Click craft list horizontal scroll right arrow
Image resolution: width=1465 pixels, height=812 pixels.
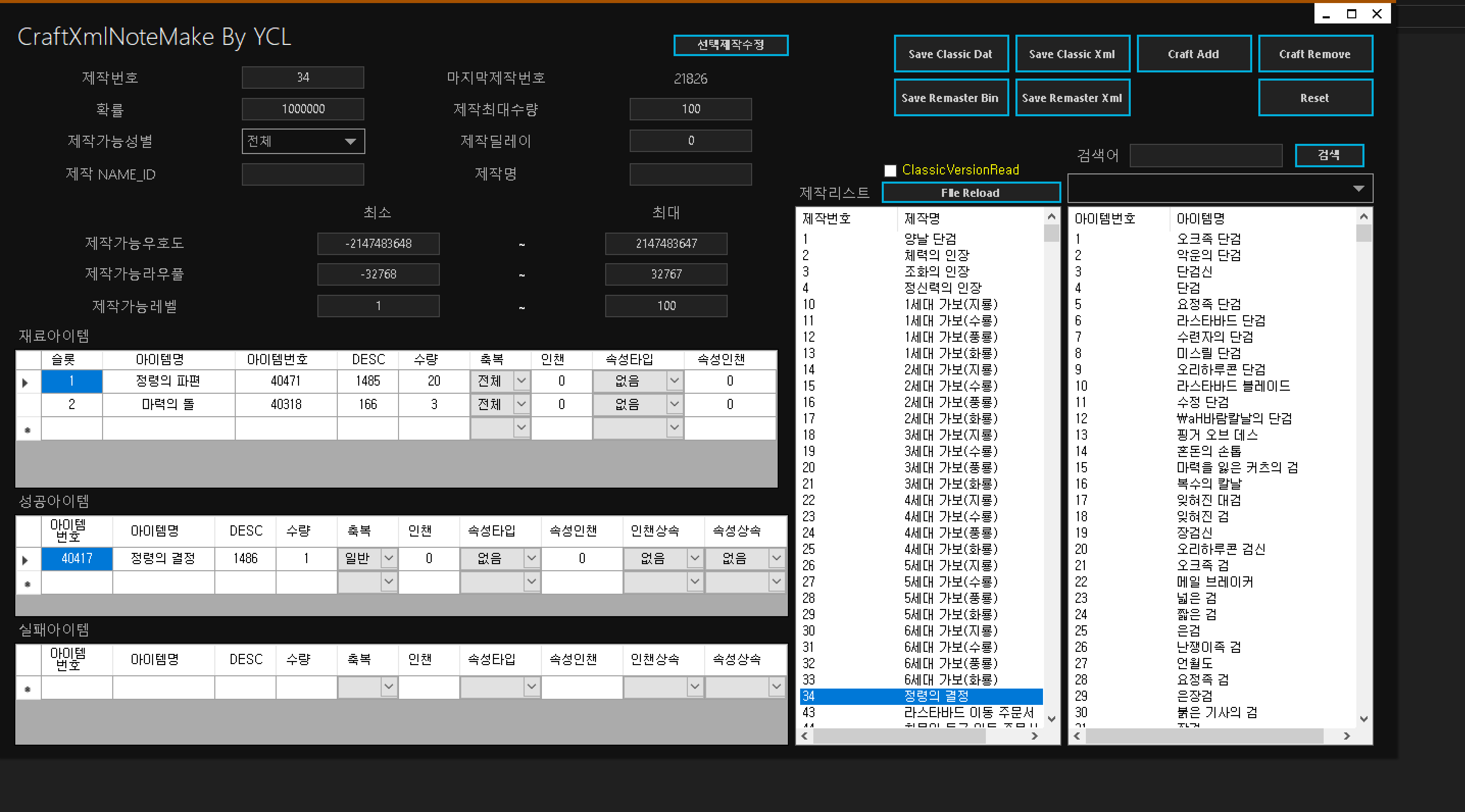coord(1034,736)
